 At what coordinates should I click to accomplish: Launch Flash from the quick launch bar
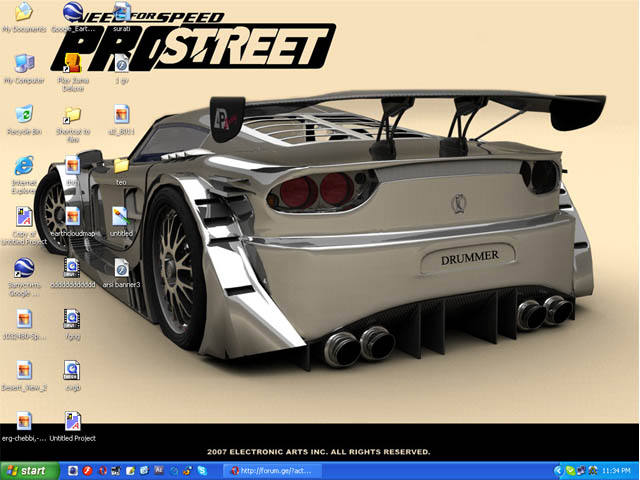pos(87,471)
